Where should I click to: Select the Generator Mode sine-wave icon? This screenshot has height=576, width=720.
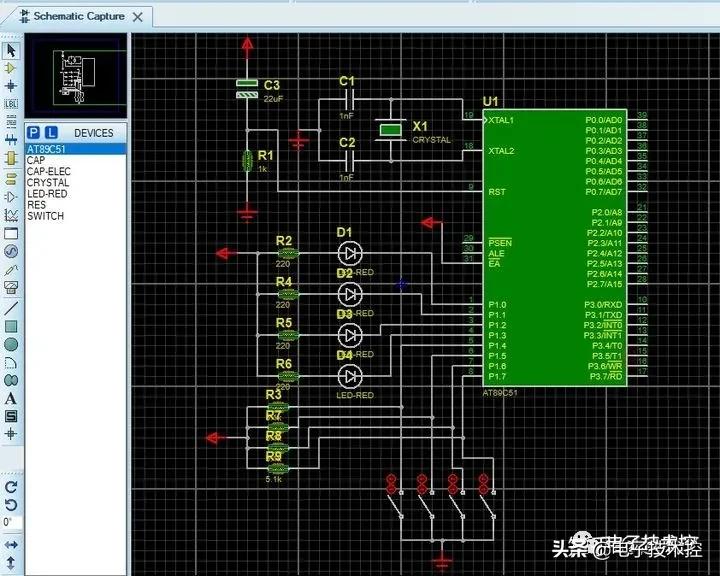[11, 251]
